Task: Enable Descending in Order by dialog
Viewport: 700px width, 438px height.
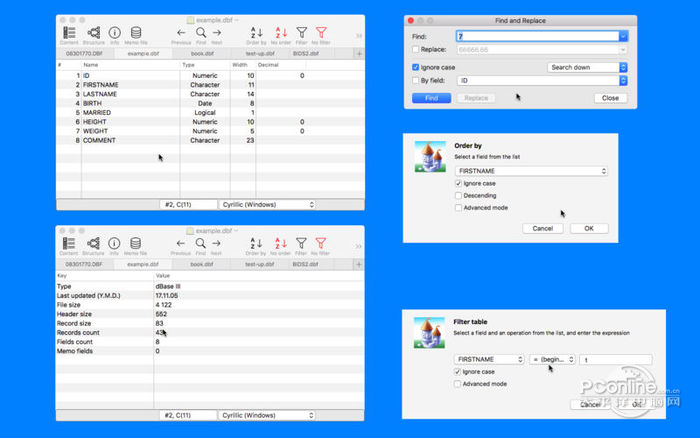Action: pos(458,196)
